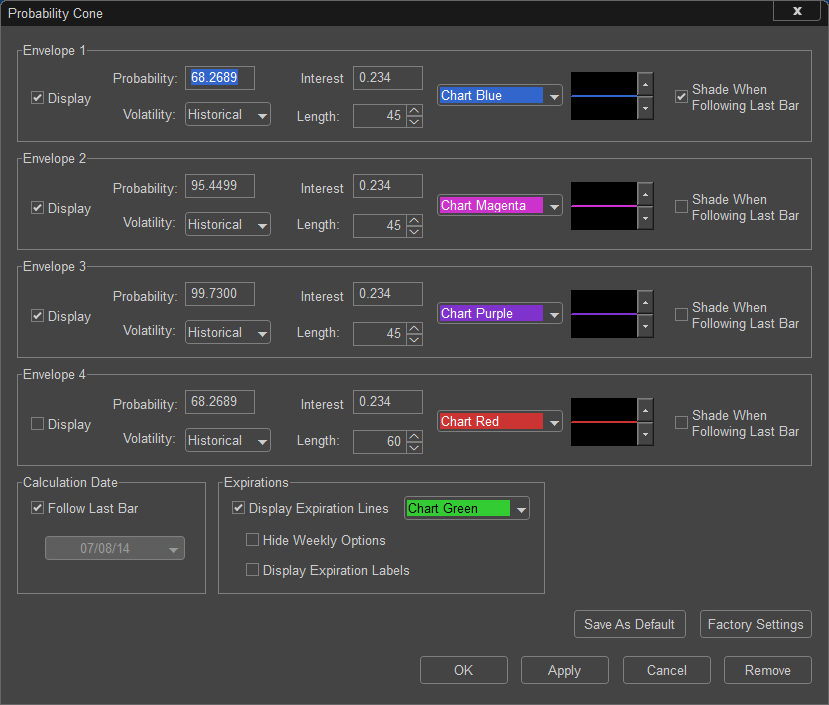Focus Envelope 4 Probability field
Viewport: 829px width, 705px height.
220,401
